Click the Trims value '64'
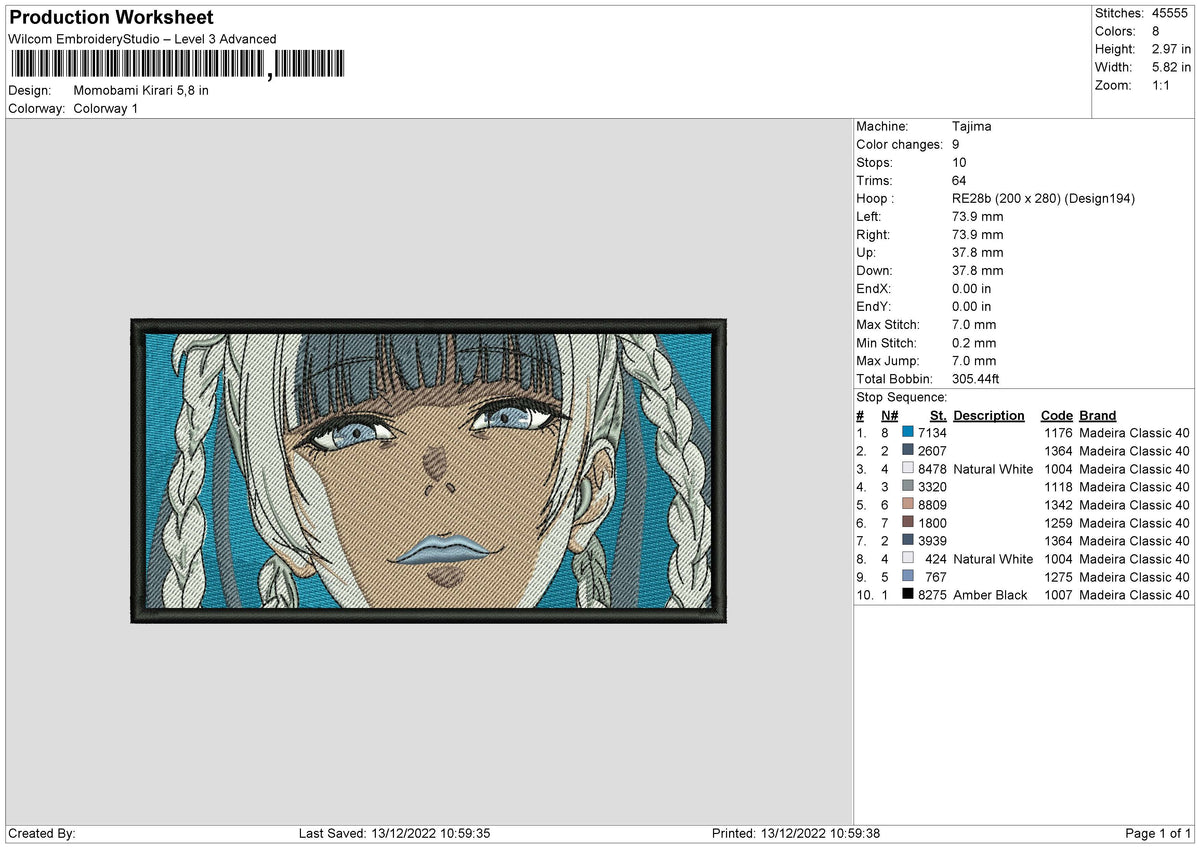The image size is (1200, 848). tap(960, 181)
